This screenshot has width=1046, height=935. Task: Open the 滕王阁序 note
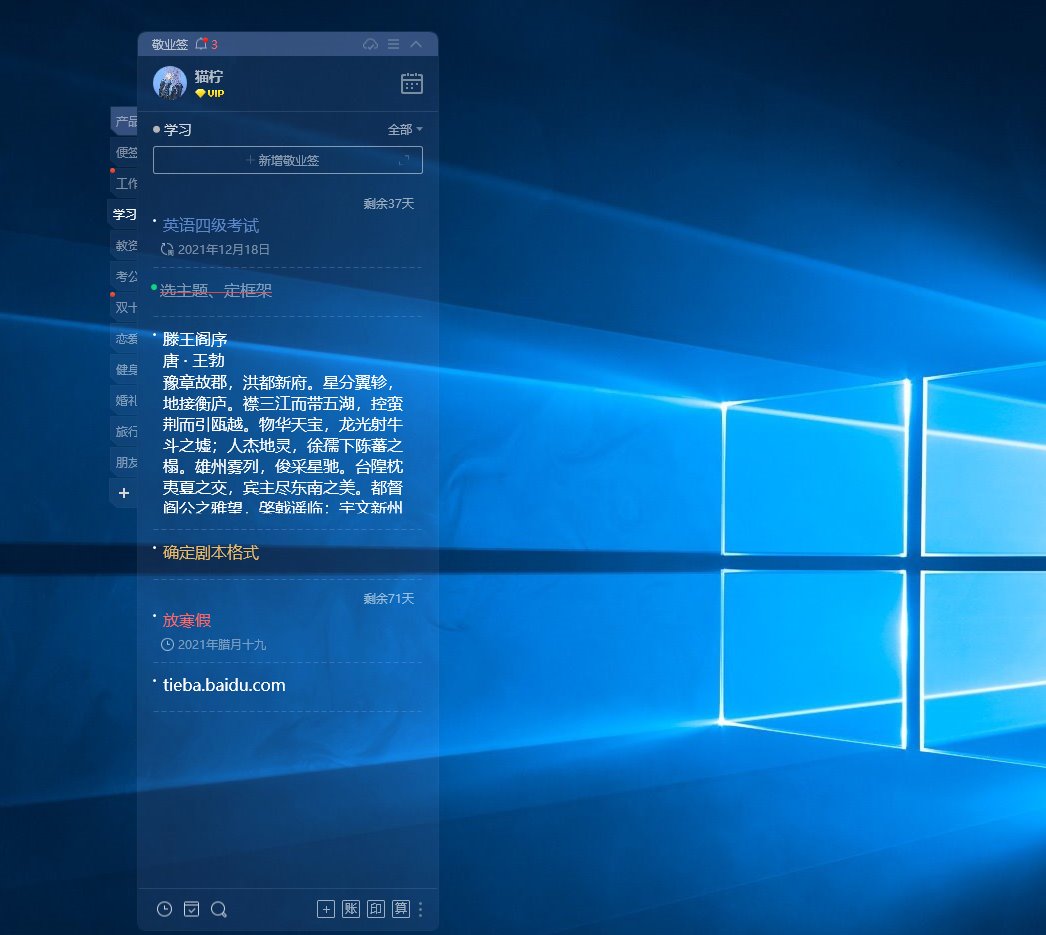coord(283,423)
